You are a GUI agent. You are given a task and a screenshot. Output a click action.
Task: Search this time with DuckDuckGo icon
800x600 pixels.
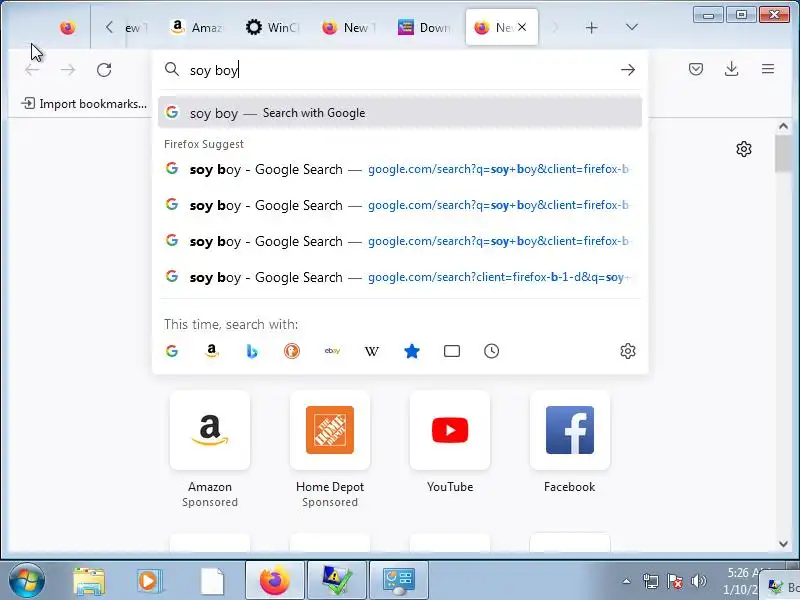292,351
